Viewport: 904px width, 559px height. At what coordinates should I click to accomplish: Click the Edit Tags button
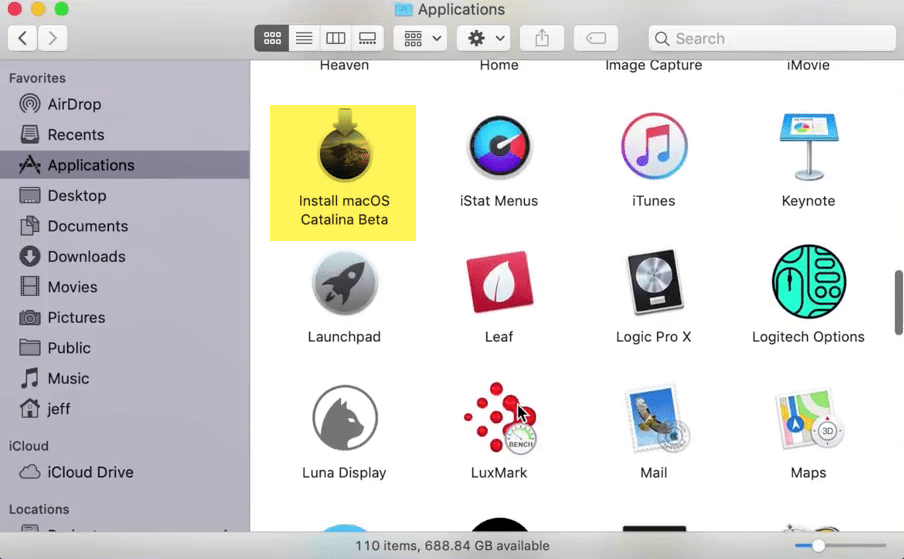coord(596,39)
